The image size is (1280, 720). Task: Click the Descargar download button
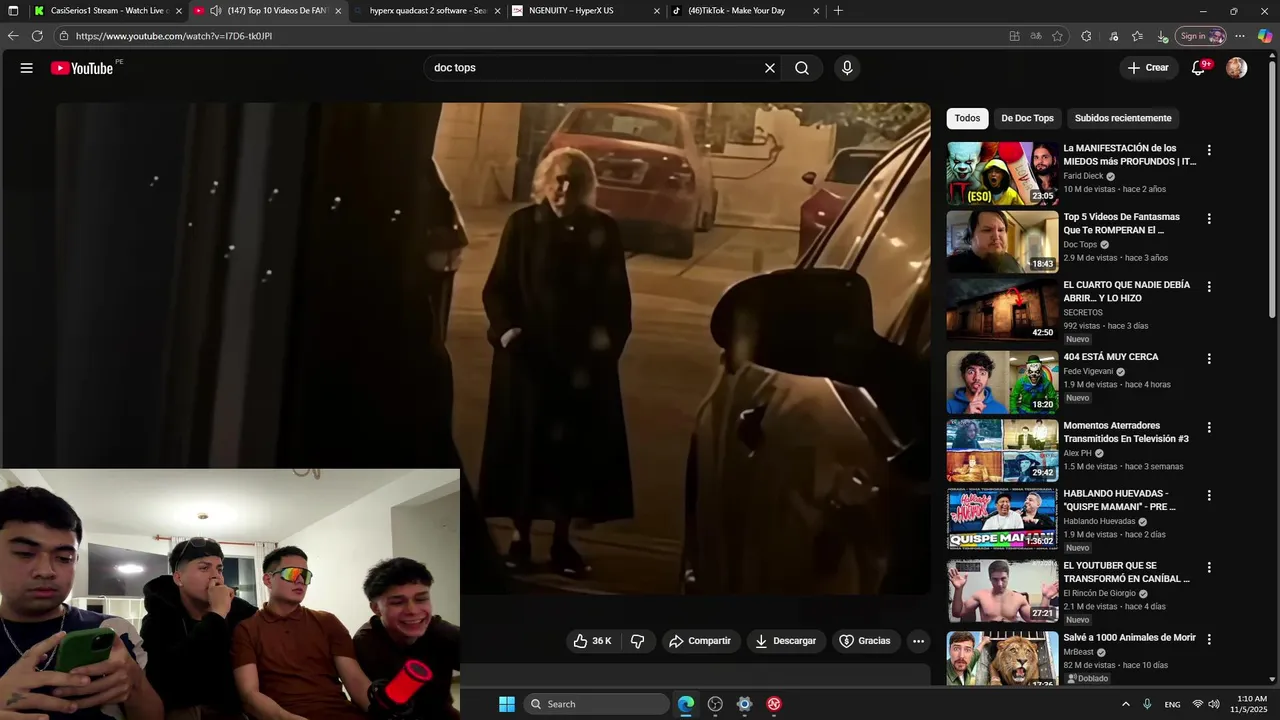(786, 641)
